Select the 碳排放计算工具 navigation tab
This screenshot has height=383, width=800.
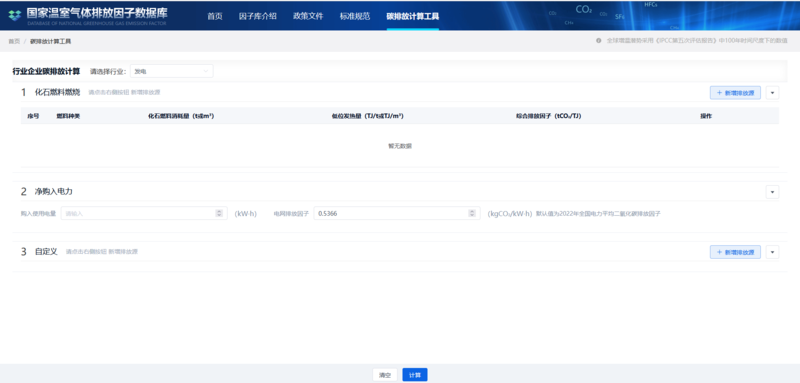[x=413, y=16]
